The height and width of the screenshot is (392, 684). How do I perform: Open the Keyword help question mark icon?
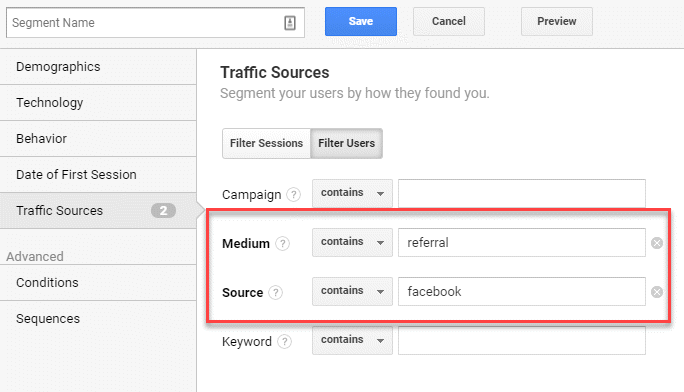coord(284,341)
